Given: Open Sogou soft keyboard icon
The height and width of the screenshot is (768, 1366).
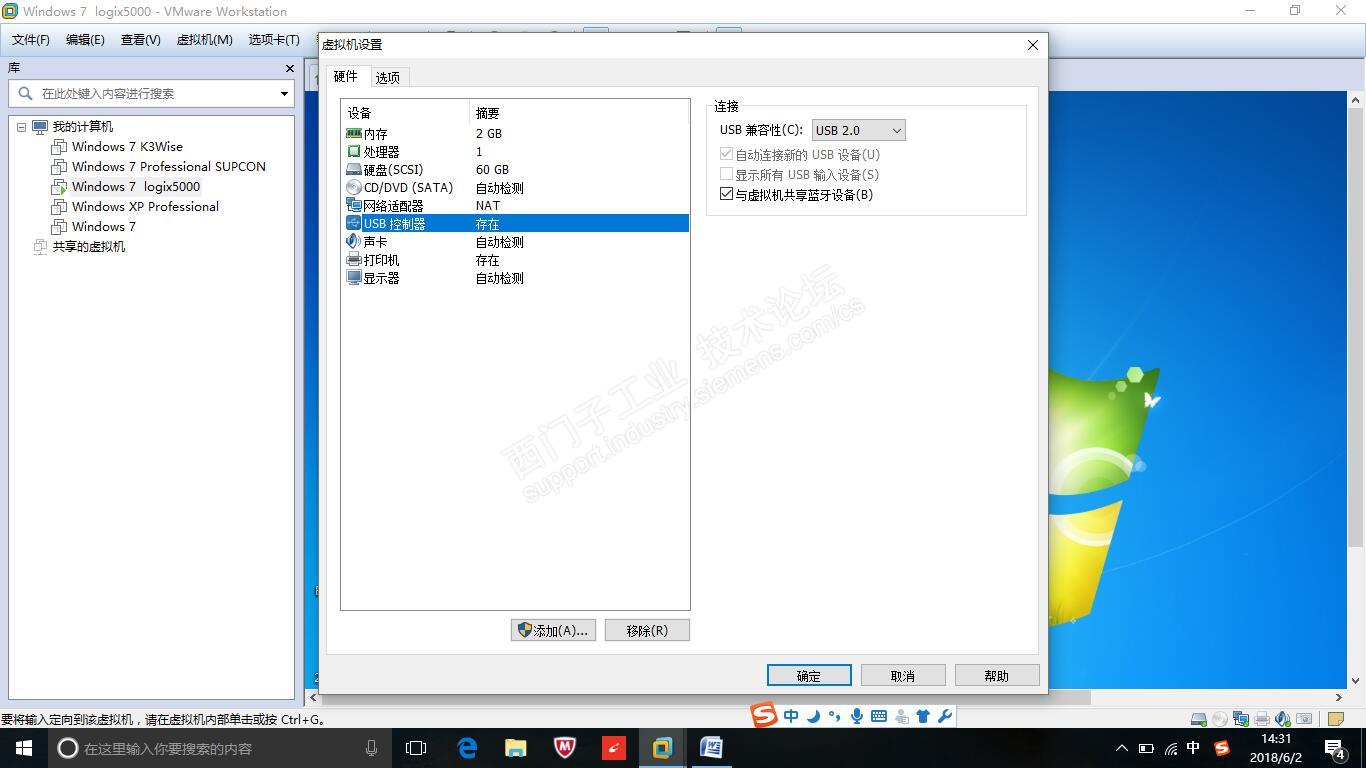Looking at the screenshot, I should 879,716.
